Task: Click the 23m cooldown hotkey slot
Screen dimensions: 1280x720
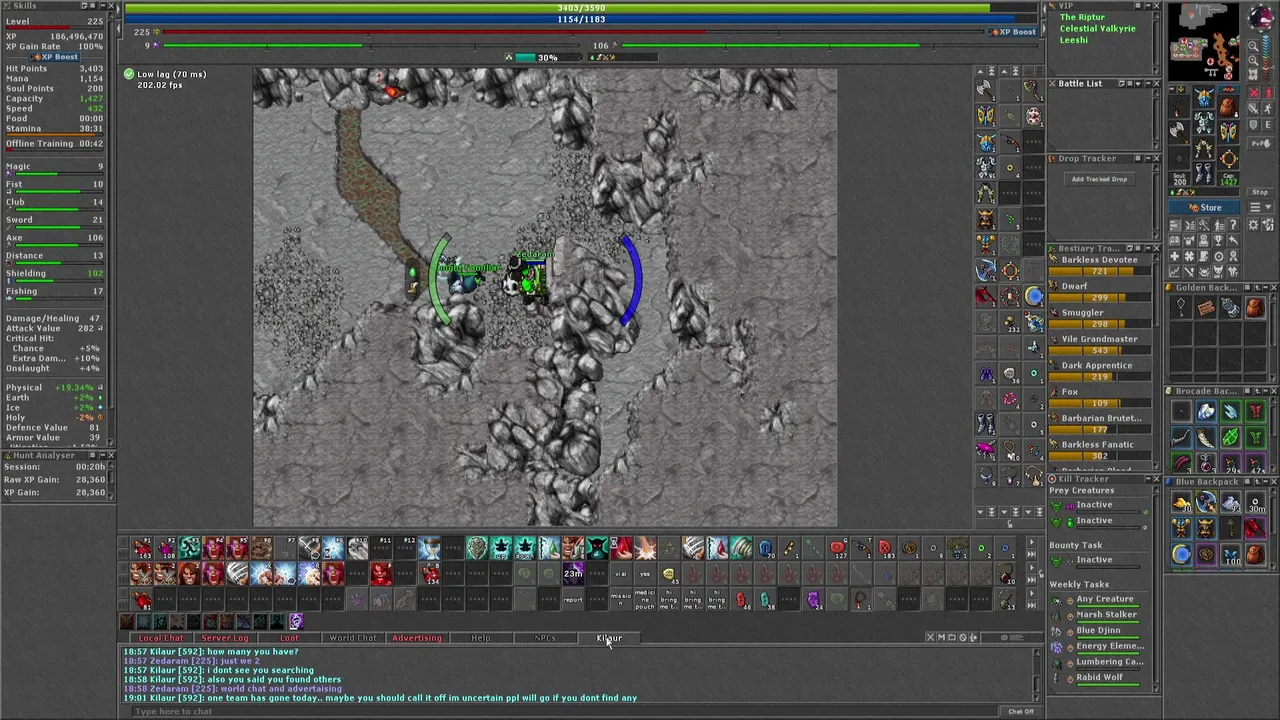Action: 573,573
